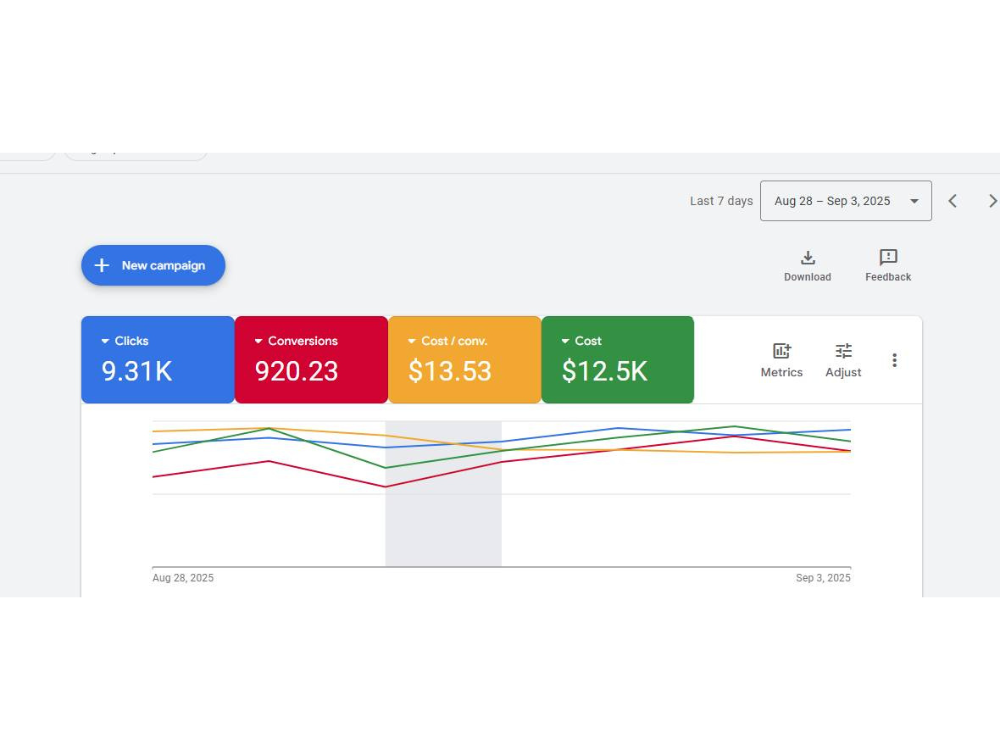
Task: Open the Cost / conv. metric dropdown
Action: click(x=414, y=340)
